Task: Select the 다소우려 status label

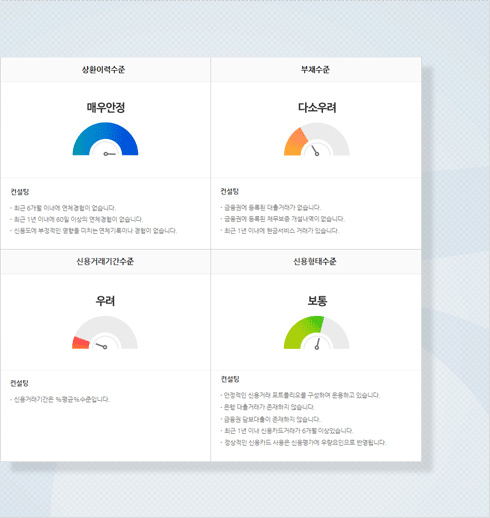Action: pos(317,108)
